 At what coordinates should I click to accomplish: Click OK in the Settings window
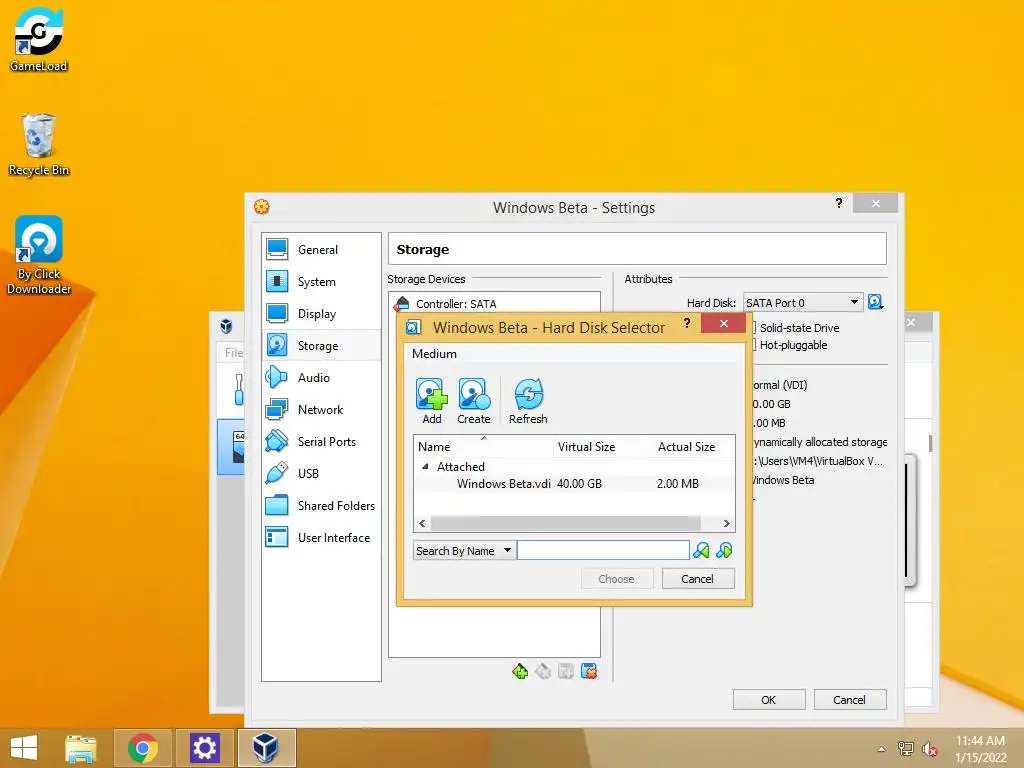coord(769,699)
